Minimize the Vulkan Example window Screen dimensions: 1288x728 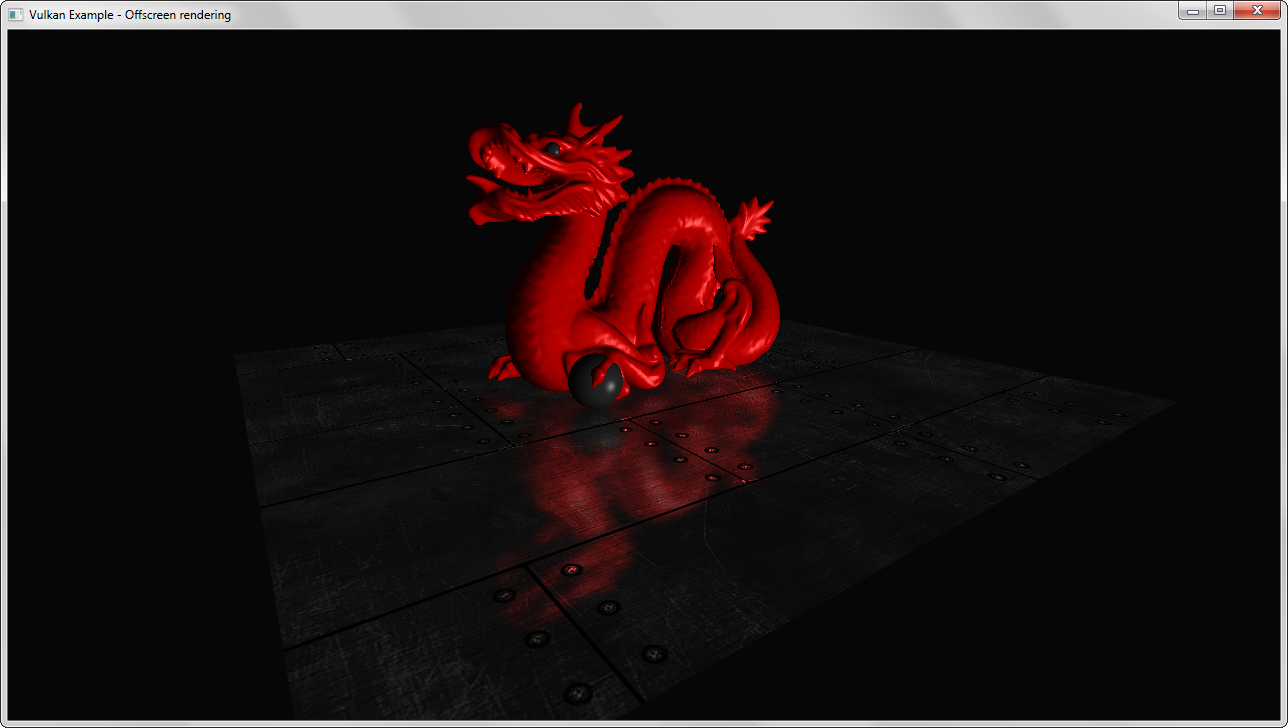(1192, 11)
